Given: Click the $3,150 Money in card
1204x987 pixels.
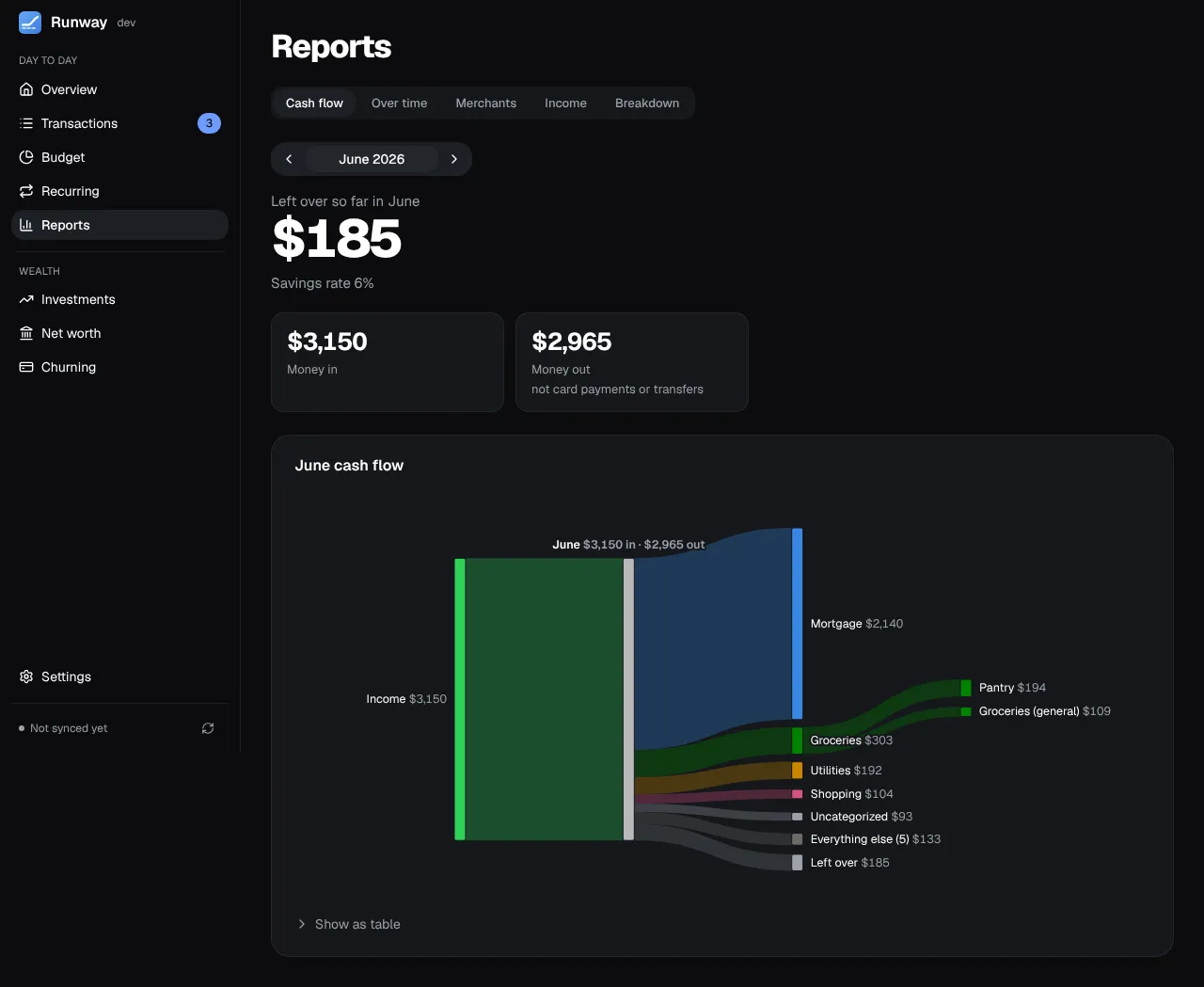Looking at the screenshot, I should click(388, 362).
